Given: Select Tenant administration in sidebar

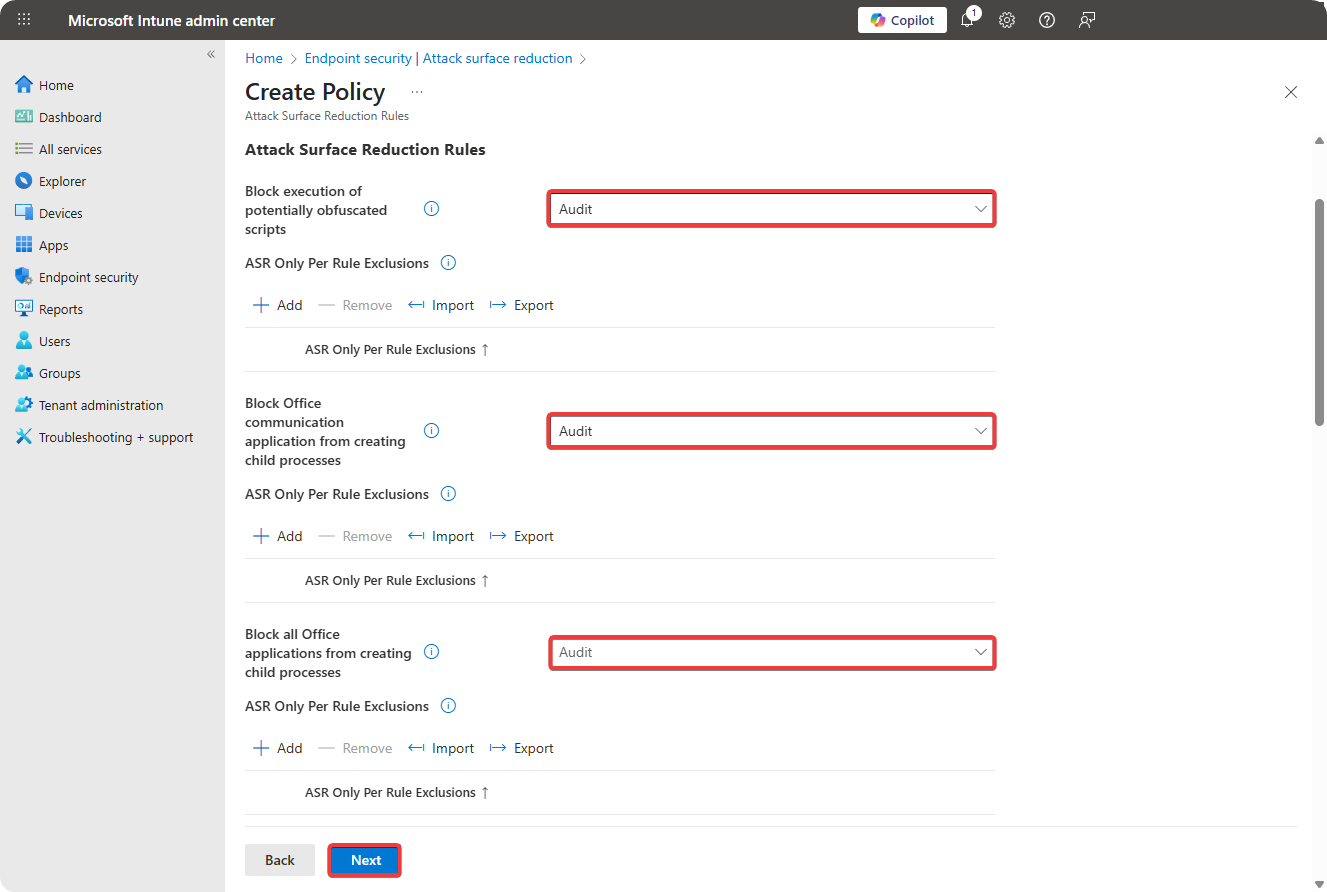Looking at the screenshot, I should (x=100, y=405).
